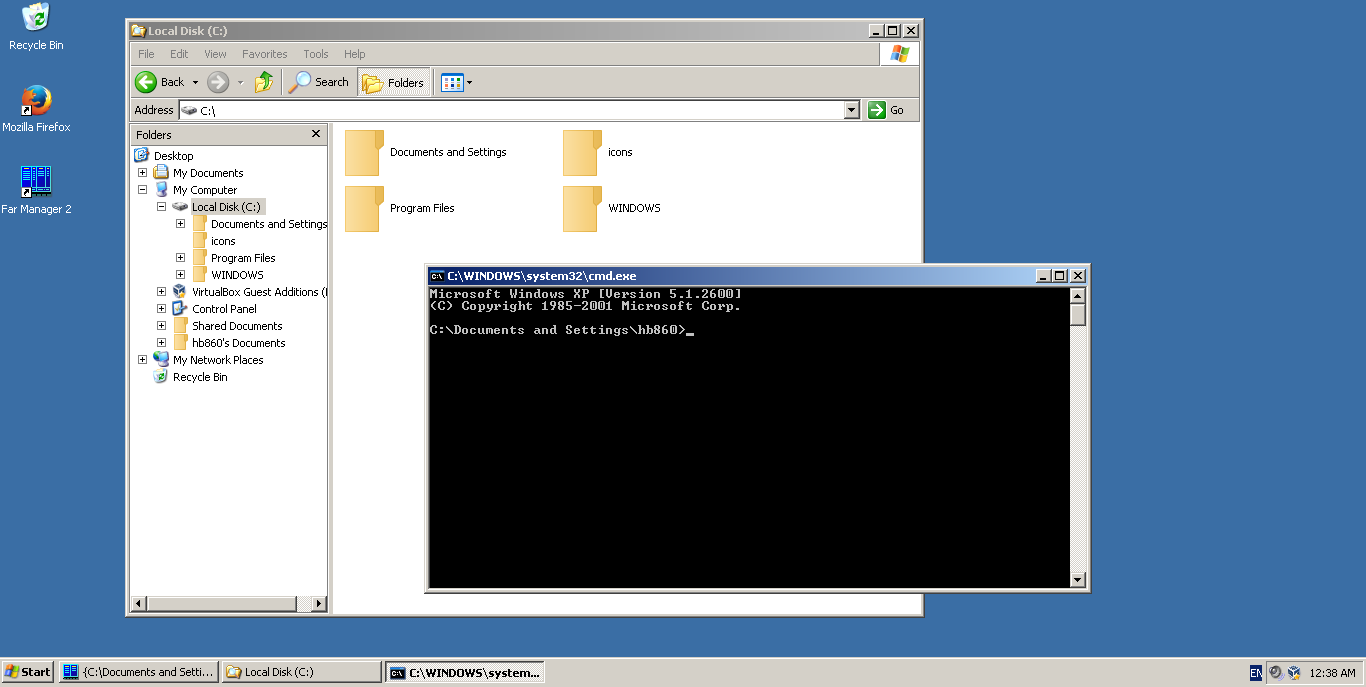The height and width of the screenshot is (687, 1366).
Task: Open Mozilla Firefox from the desktop
Action: click(34, 102)
